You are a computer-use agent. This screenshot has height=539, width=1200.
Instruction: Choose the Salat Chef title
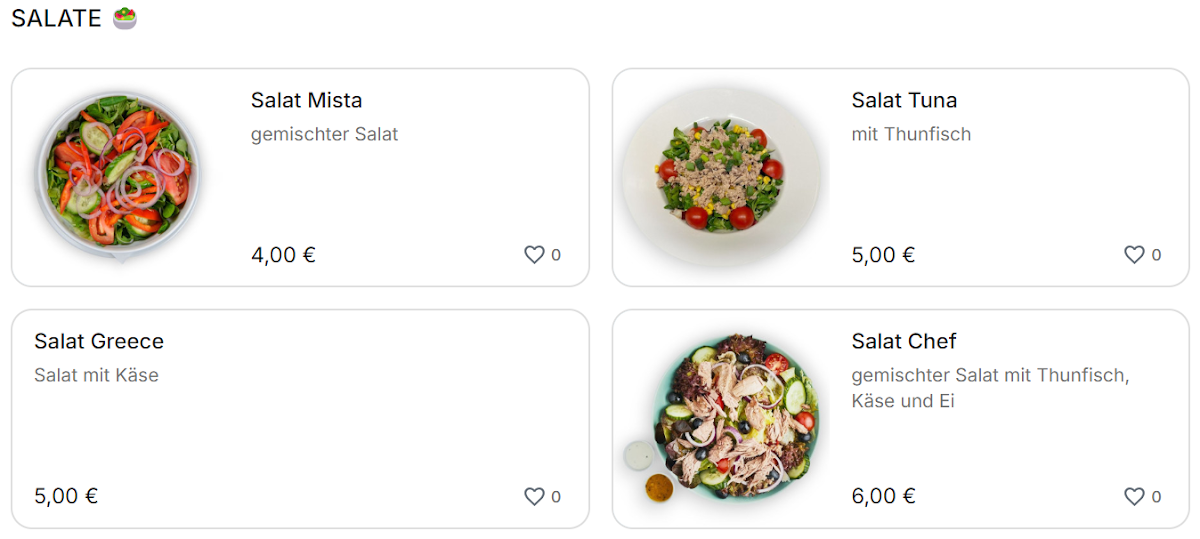coord(904,341)
